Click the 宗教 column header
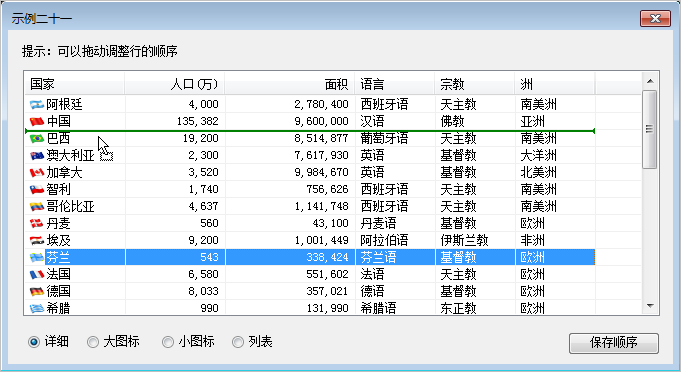This screenshot has height=372, width=681. pyautogui.click(x=475, y=84)
